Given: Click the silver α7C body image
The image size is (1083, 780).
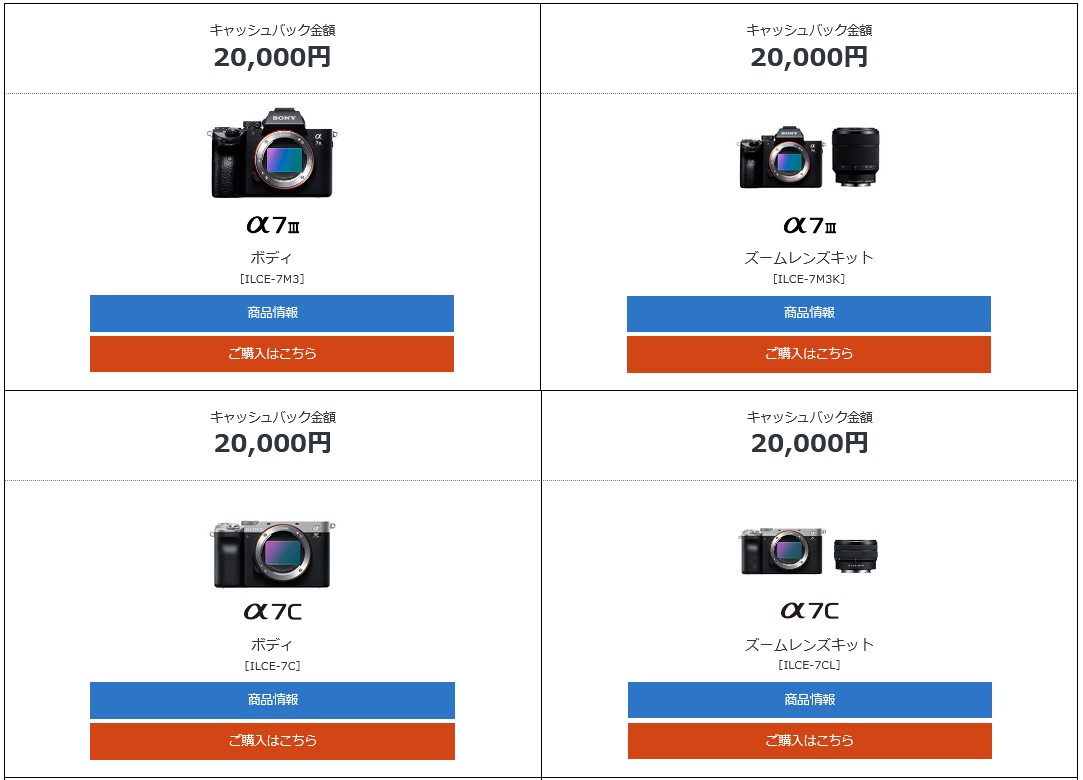Looking at the screenshot, I should point(272,554).
